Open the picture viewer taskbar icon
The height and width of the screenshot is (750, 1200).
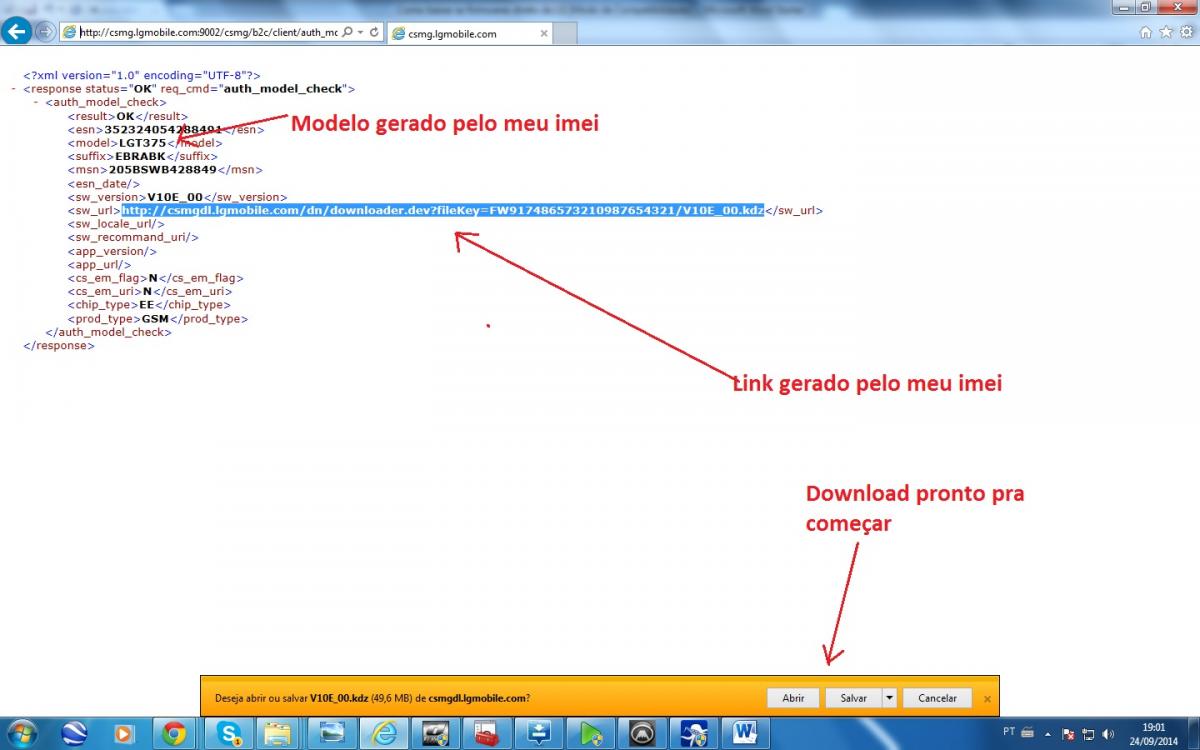point(332,733)
